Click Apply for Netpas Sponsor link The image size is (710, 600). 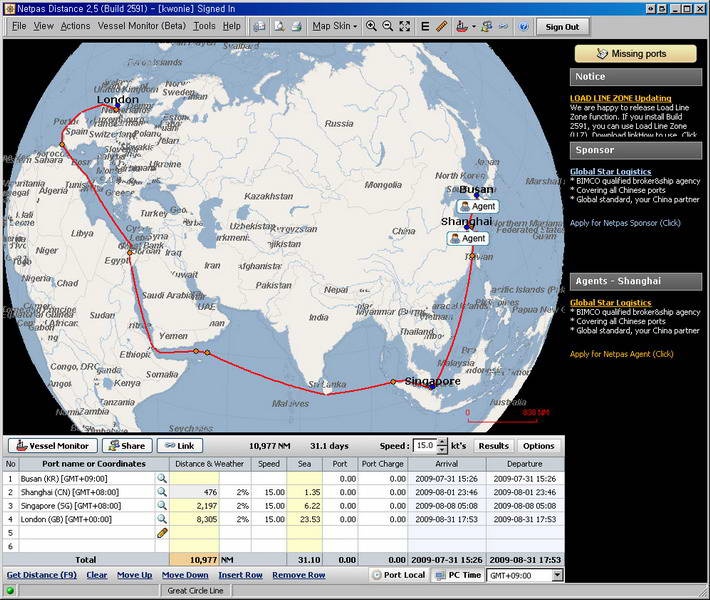[625, 223]
